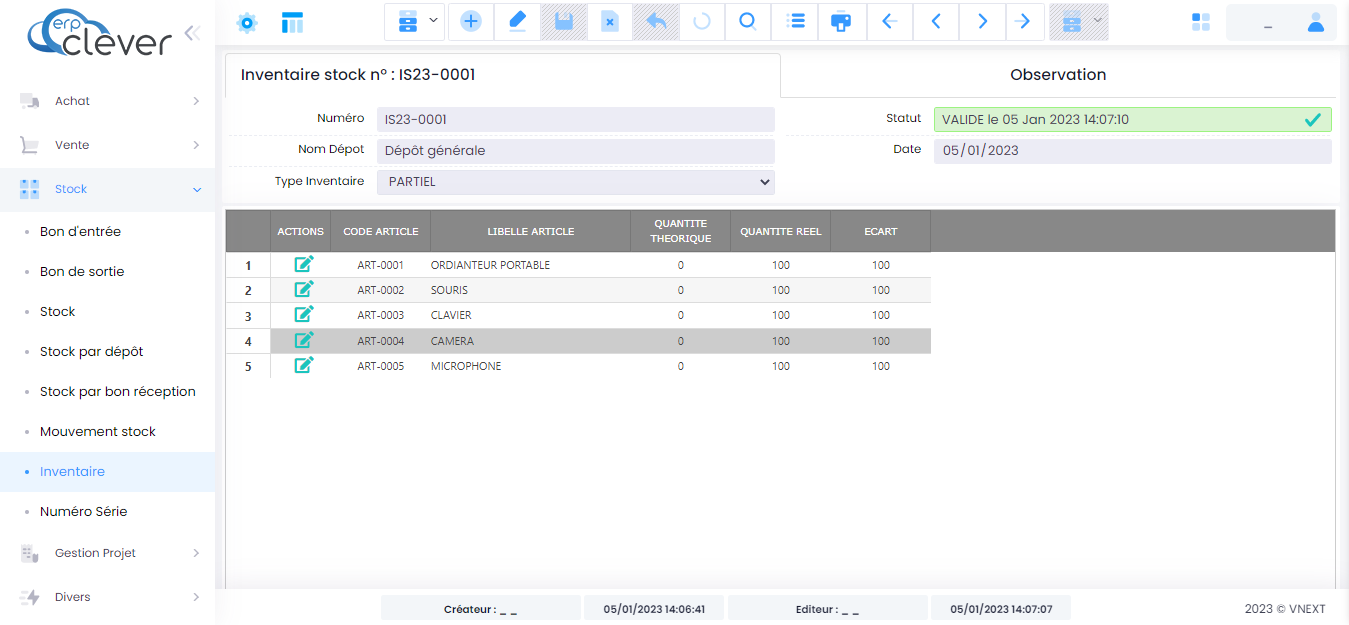Click the table layout icon

[x=292, y=22]
